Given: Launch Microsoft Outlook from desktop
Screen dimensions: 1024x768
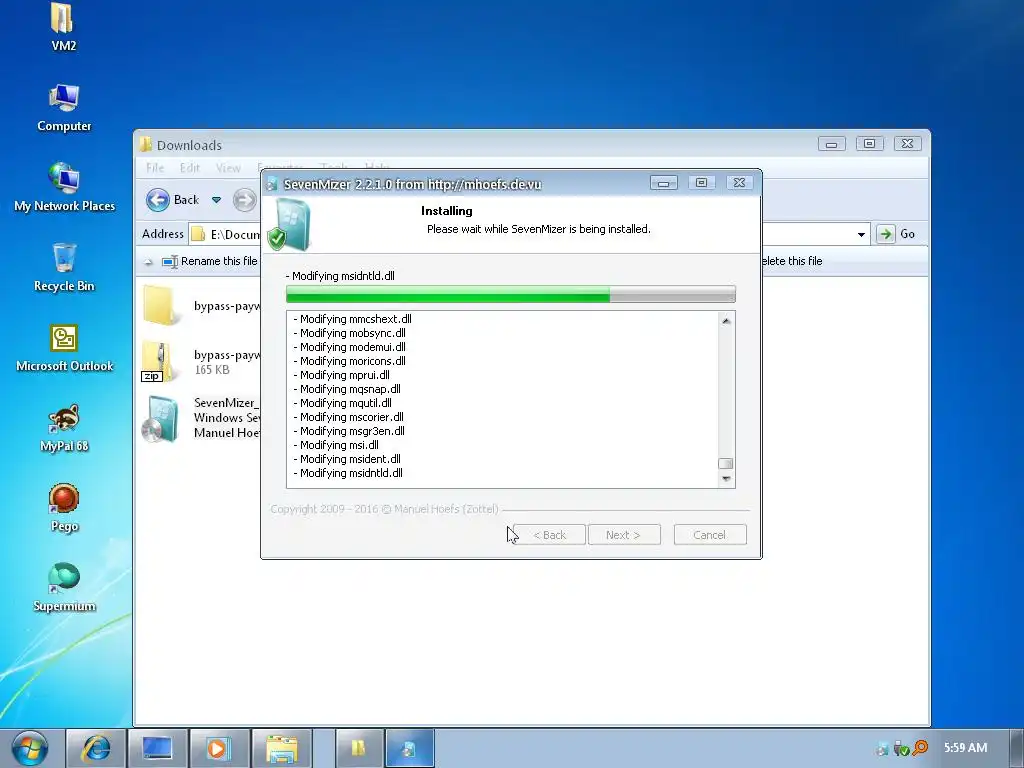Looking at the screenshot, I should tap(64, 348).
